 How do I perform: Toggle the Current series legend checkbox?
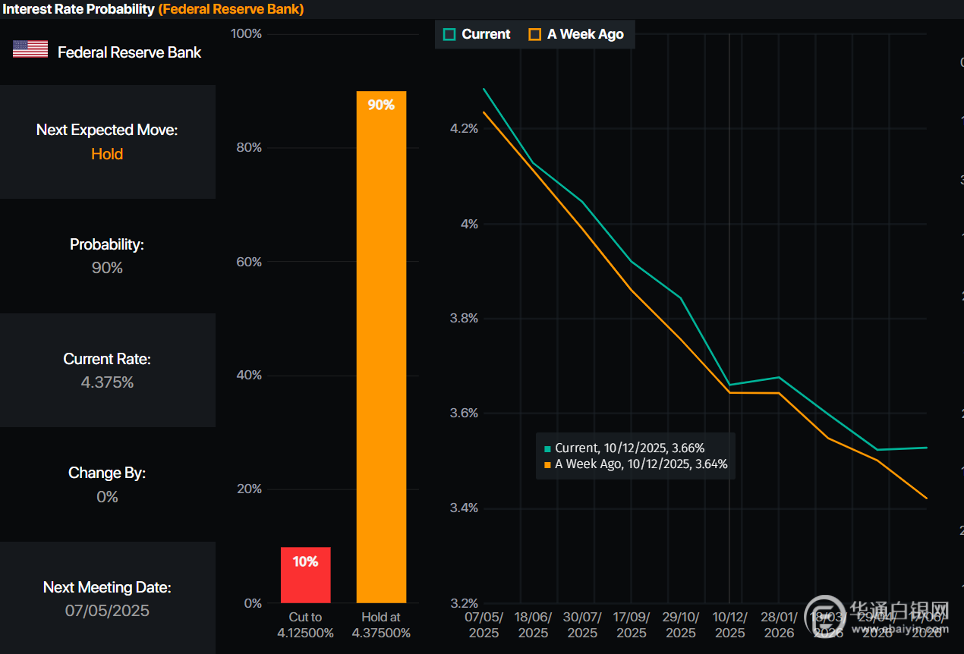[x=449, y=34]
